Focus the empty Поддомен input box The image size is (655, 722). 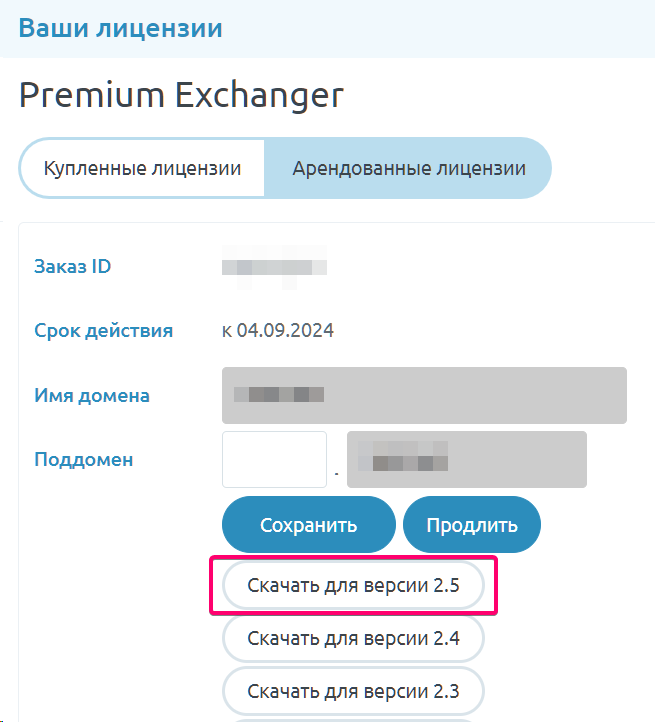coord(274,460)
